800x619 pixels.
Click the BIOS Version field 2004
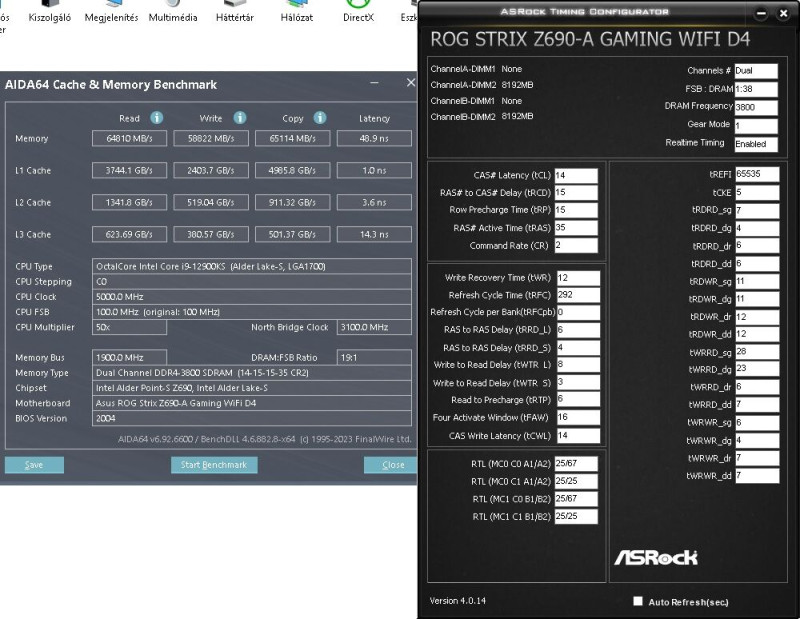click(252, 418)
